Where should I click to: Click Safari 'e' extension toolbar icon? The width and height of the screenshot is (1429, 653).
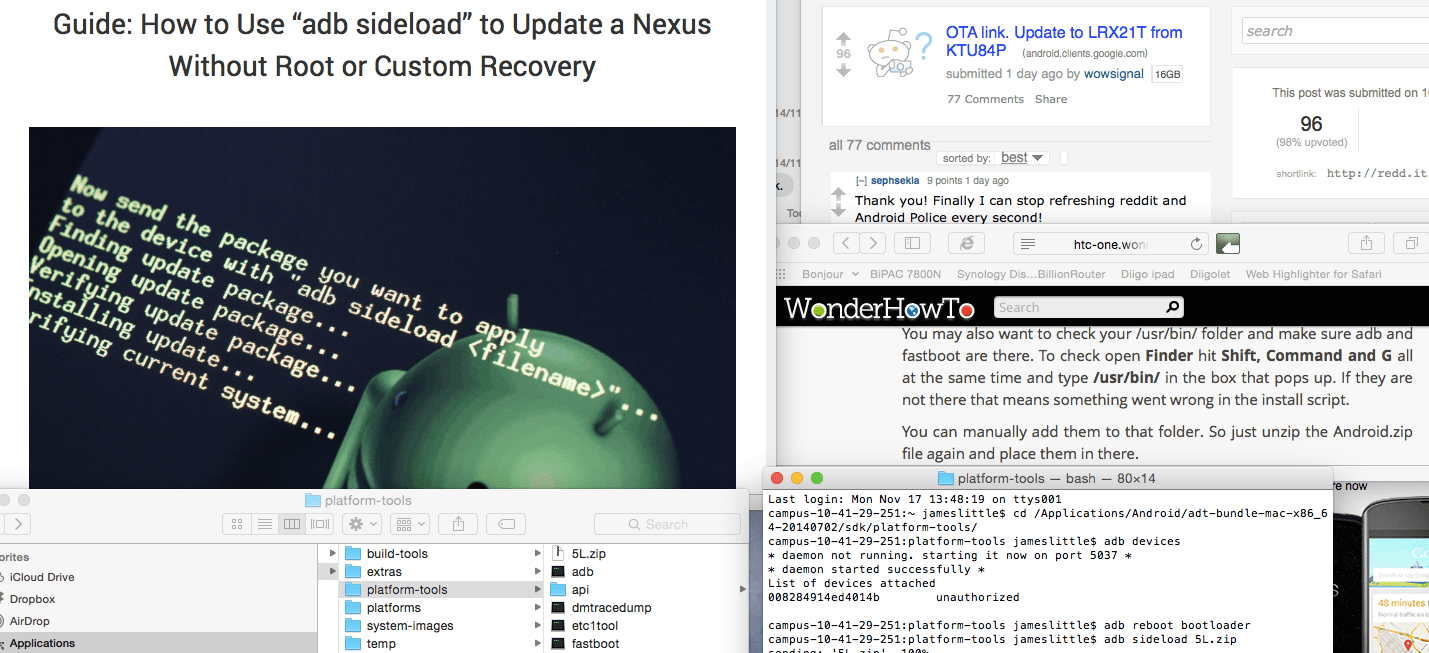[967, 243]
